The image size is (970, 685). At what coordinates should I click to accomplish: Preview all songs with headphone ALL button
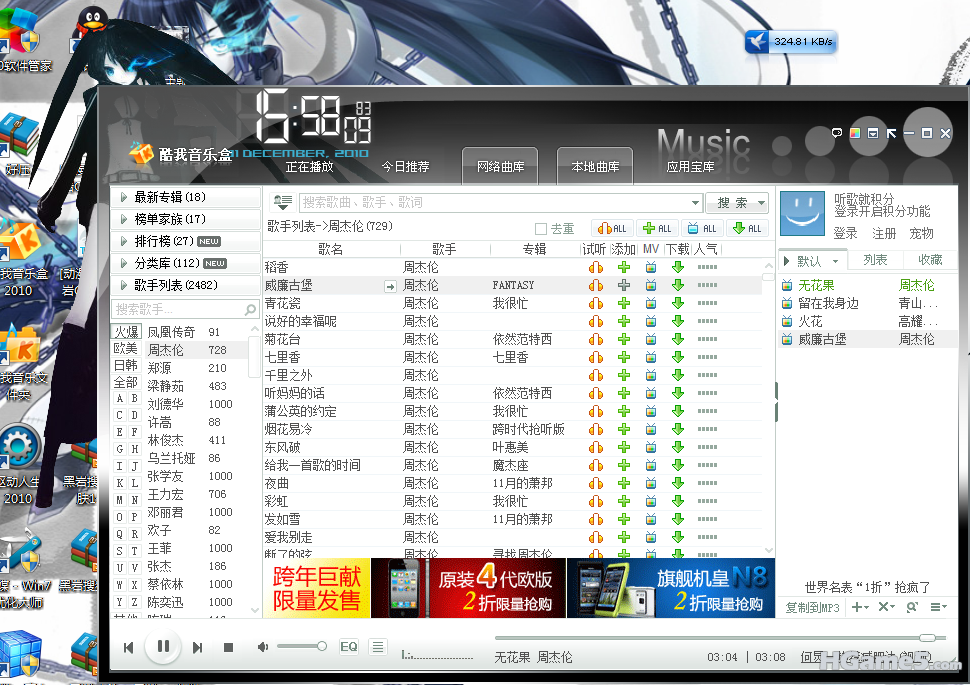tap(612, 228)
